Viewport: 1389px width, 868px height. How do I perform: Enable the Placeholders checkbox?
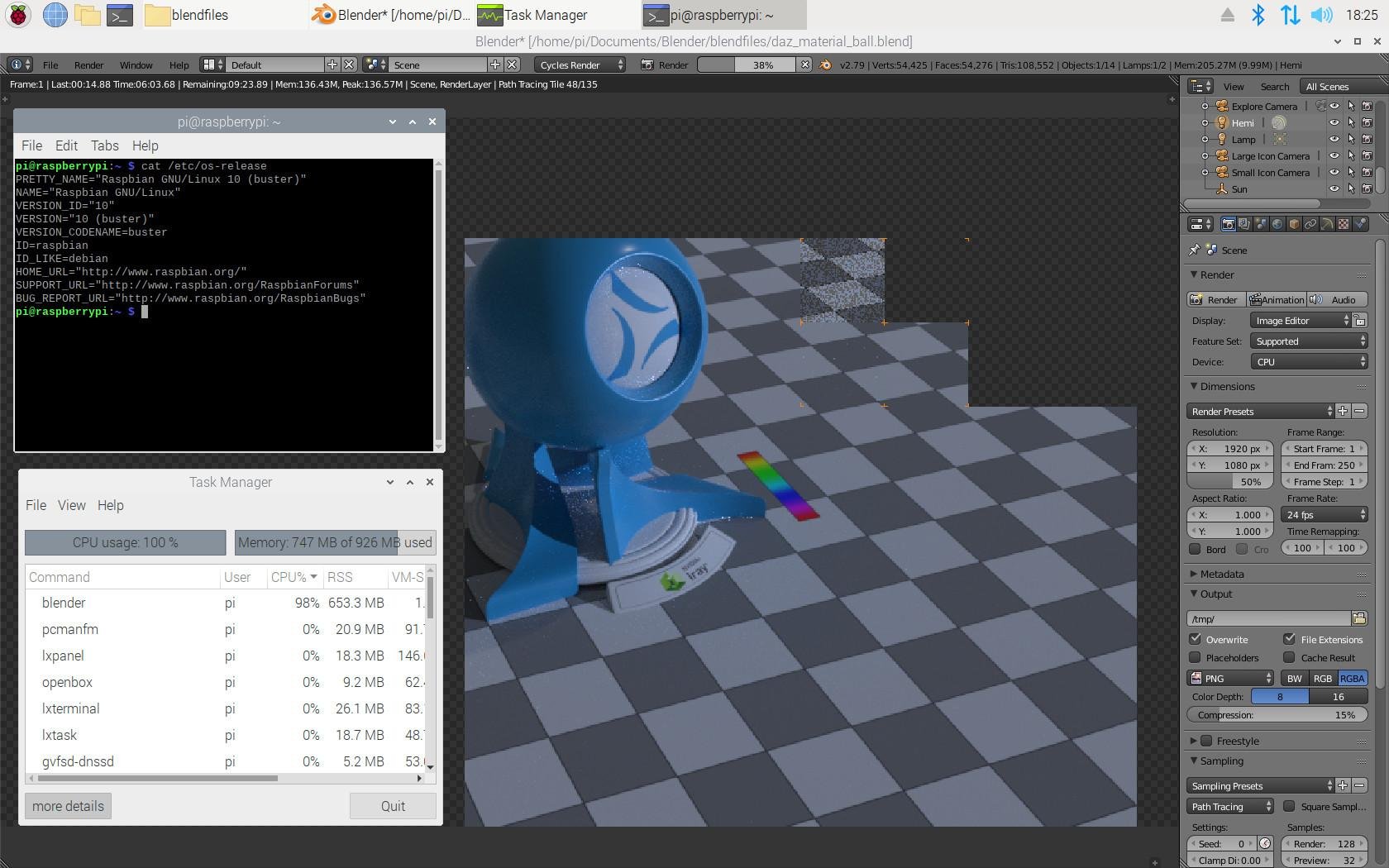(1195, 657)
